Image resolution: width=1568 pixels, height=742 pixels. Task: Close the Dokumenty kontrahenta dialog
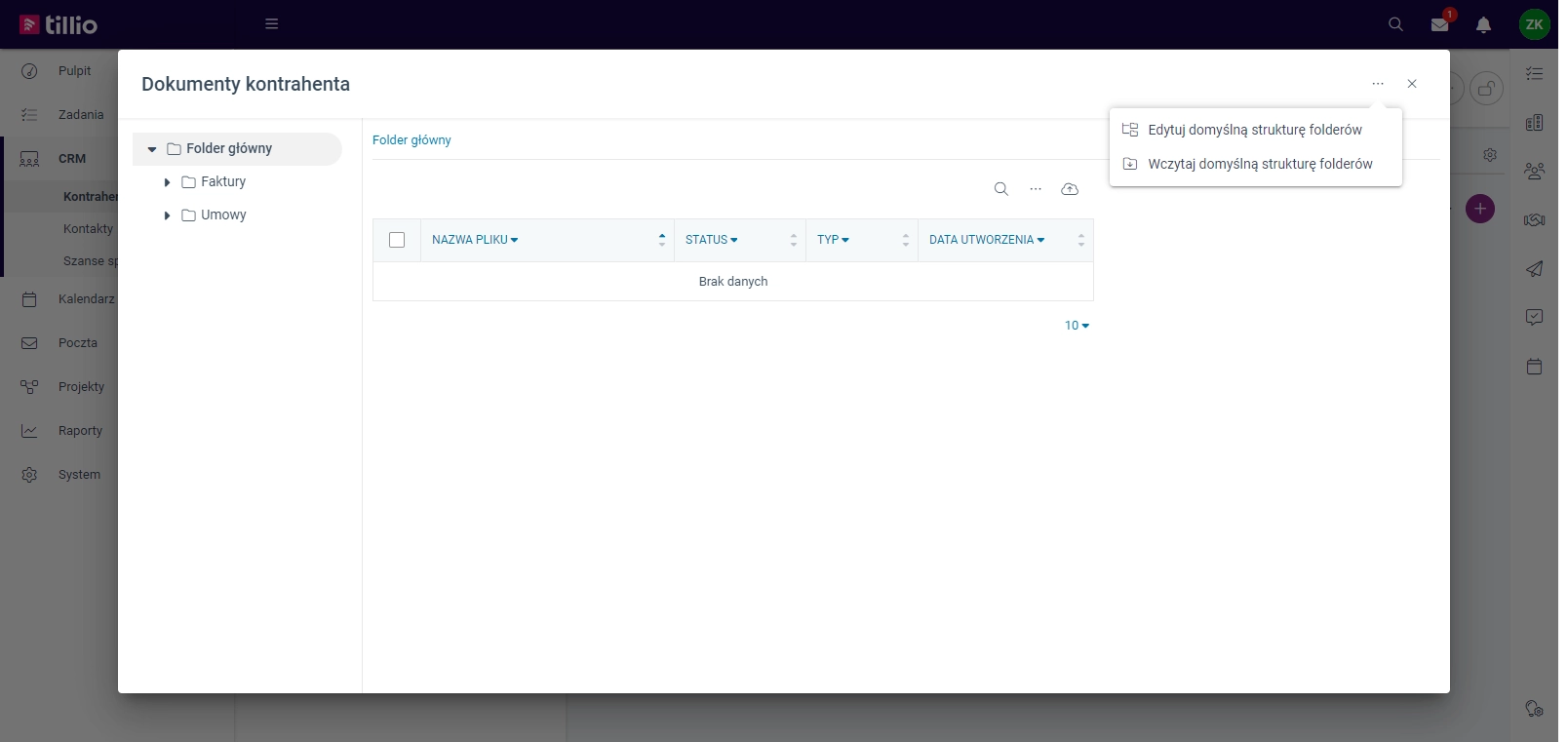(x=1412, y=84)
